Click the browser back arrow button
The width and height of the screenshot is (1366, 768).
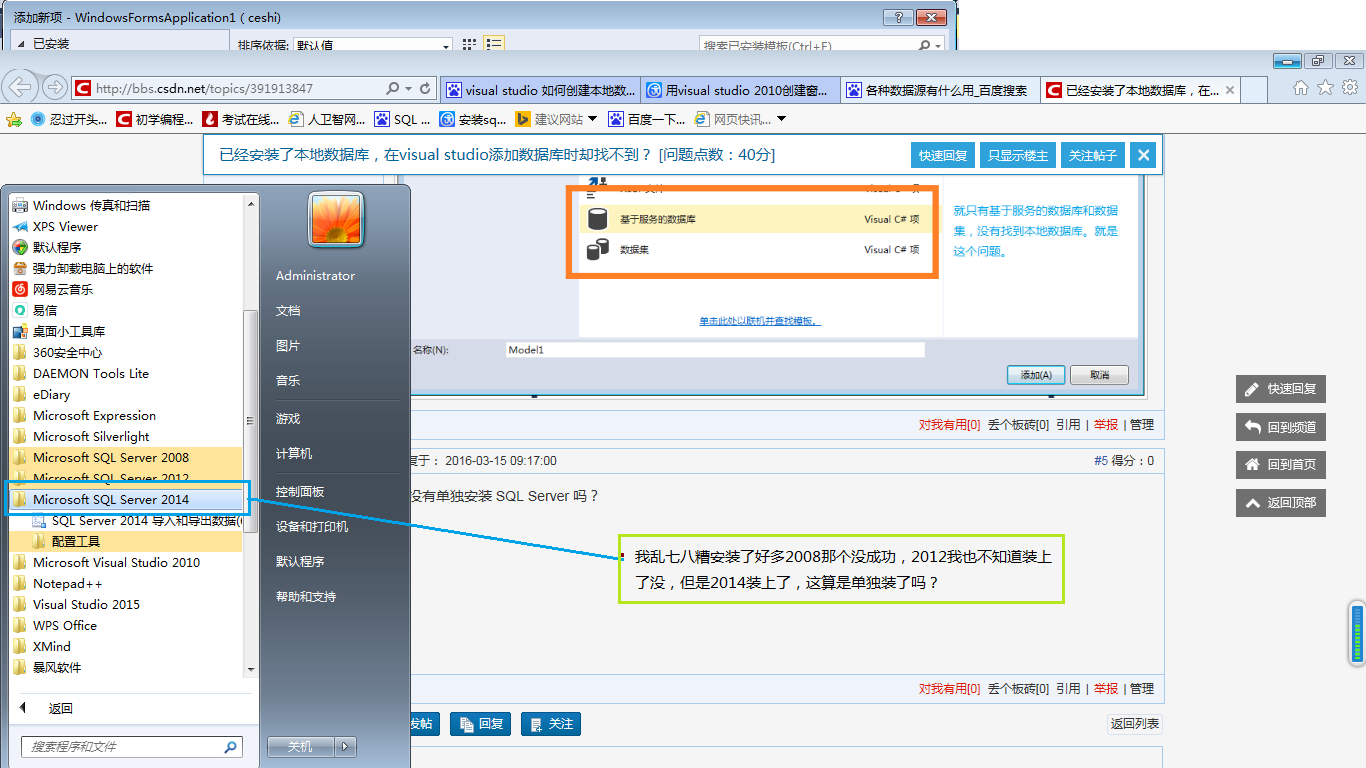20,87
